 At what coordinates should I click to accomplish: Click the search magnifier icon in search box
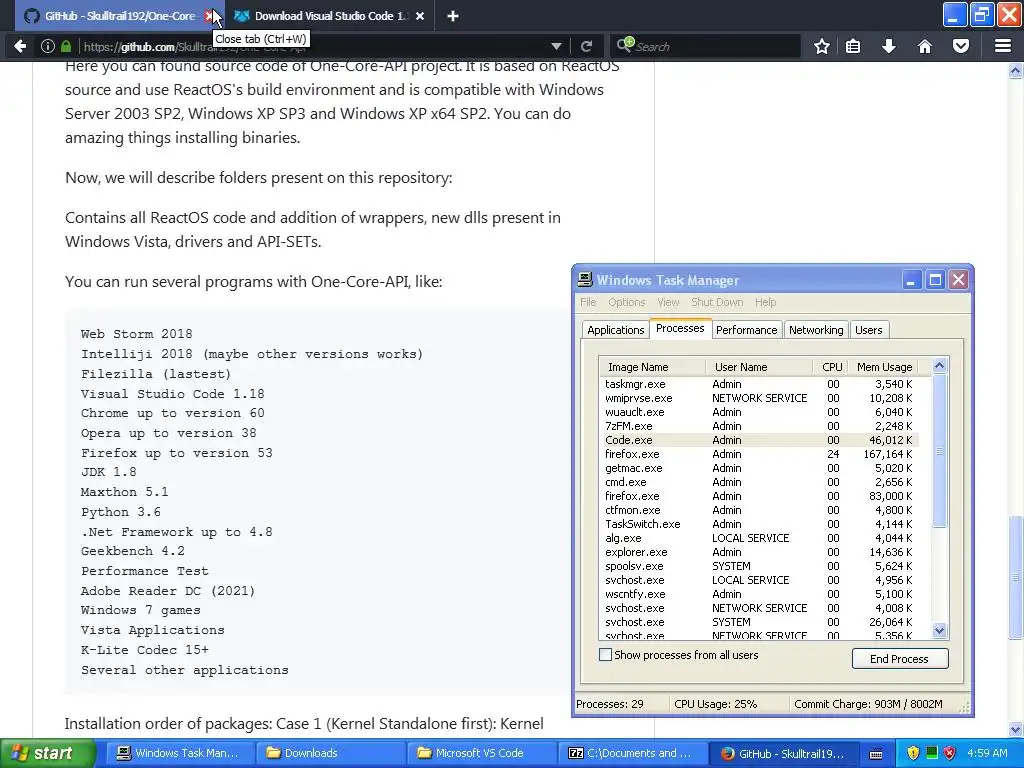(625, 44)
